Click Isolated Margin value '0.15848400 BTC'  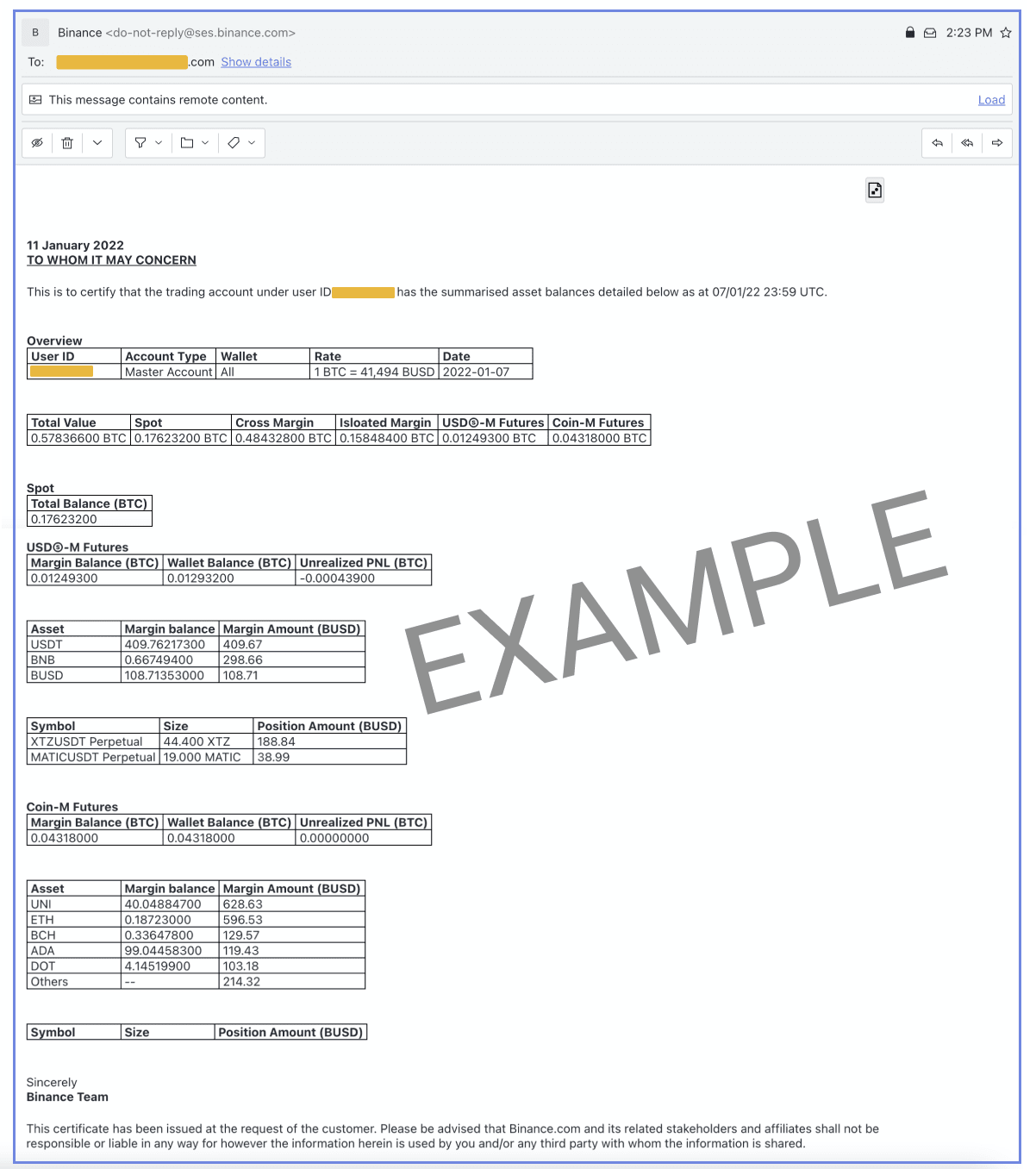point(387,438)
